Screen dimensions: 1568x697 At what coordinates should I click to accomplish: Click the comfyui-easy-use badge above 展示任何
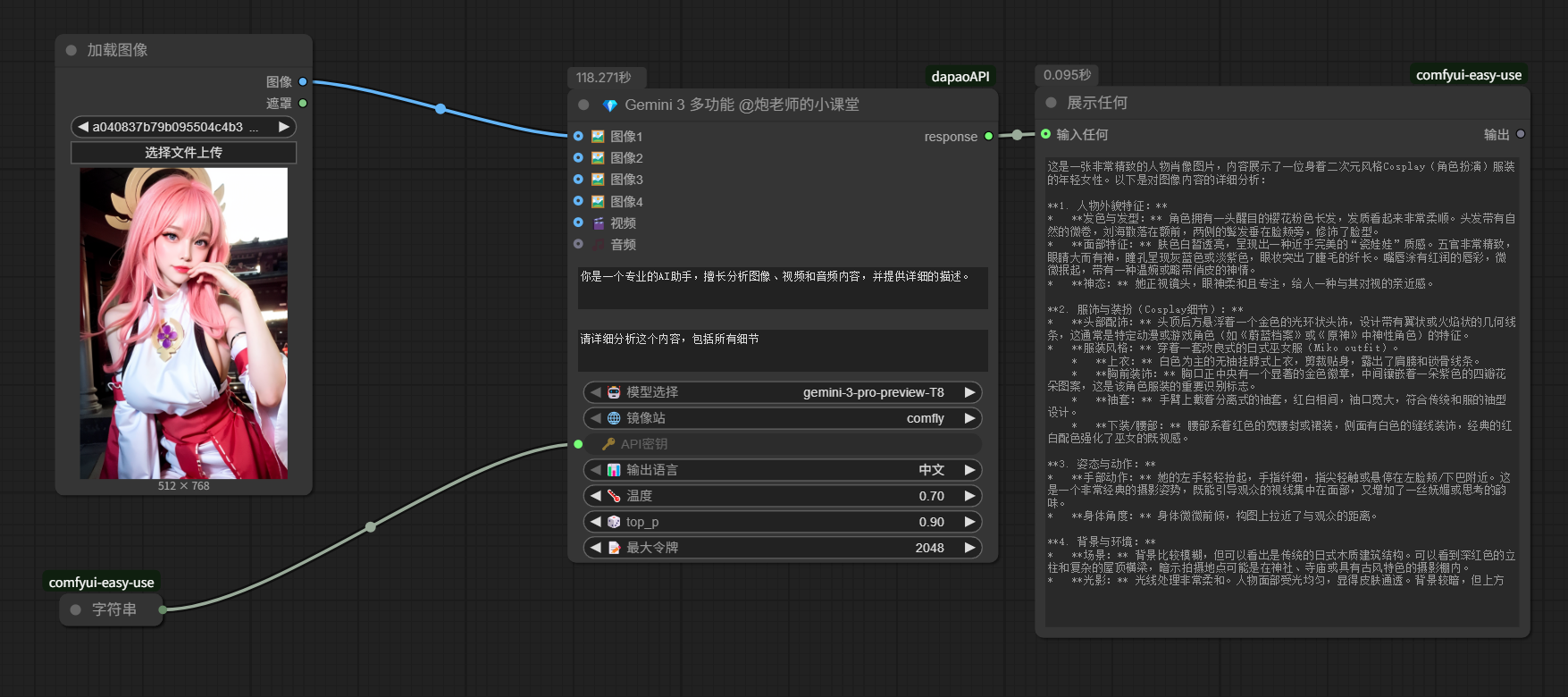point(1469,75)
